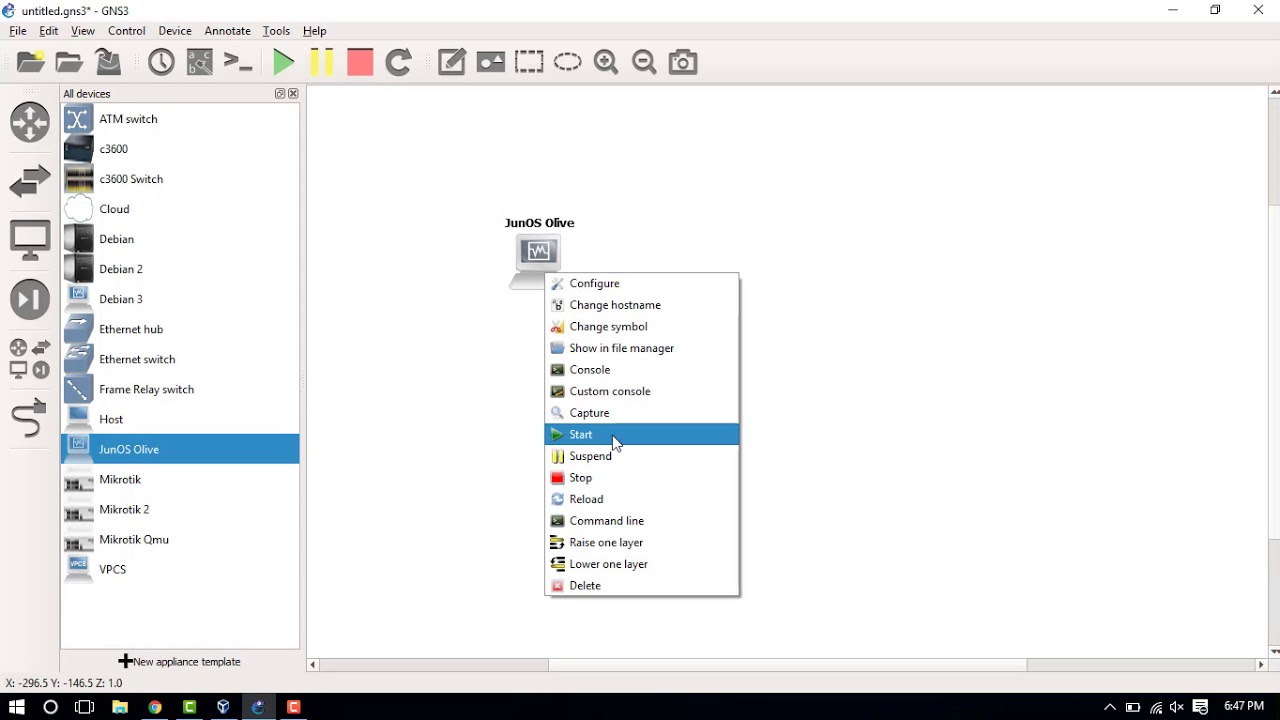Image resolution: width=1280 pixels, height=720 pixels.
Task: Click the yellow Suspend all nodes toolbar icon
Action: click(x=321, y=62)
